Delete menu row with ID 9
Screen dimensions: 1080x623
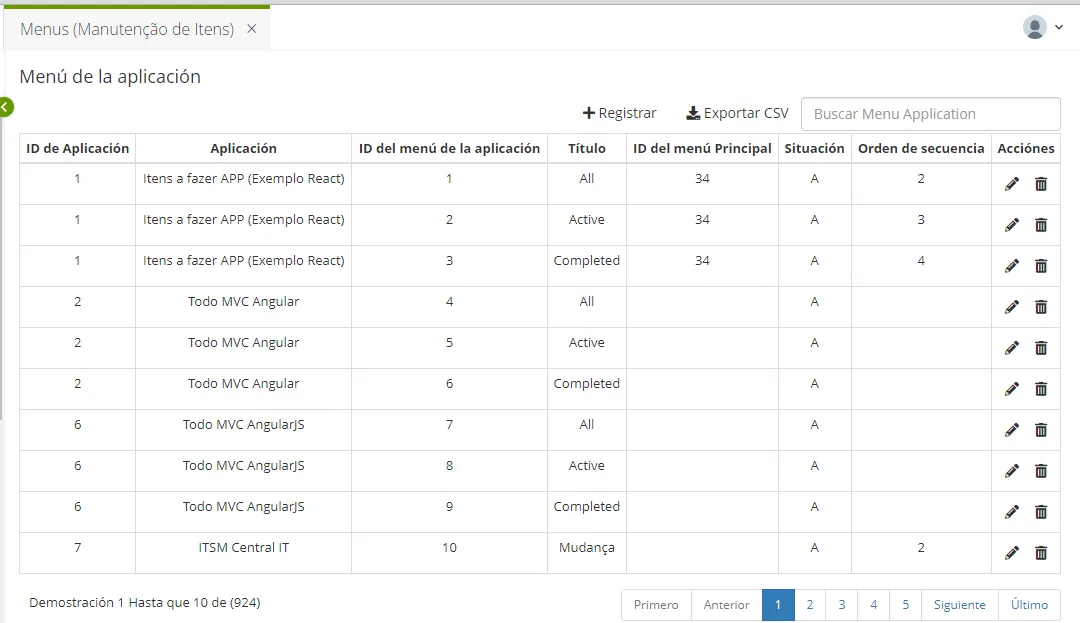point(1041,511)
